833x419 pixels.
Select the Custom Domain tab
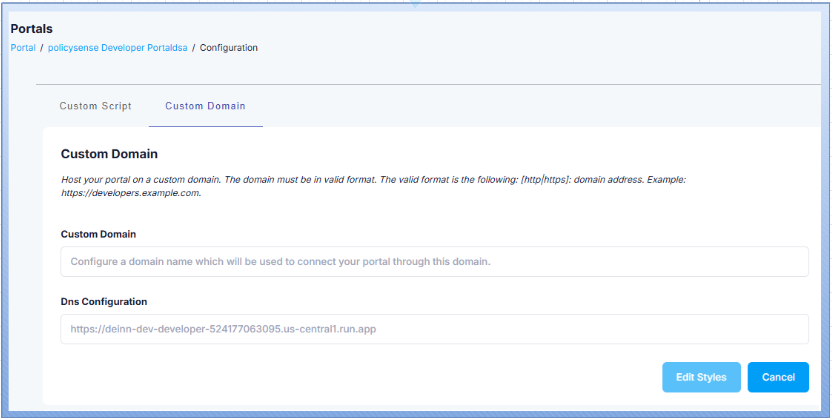pyautogui.click(x=205, y=106)
